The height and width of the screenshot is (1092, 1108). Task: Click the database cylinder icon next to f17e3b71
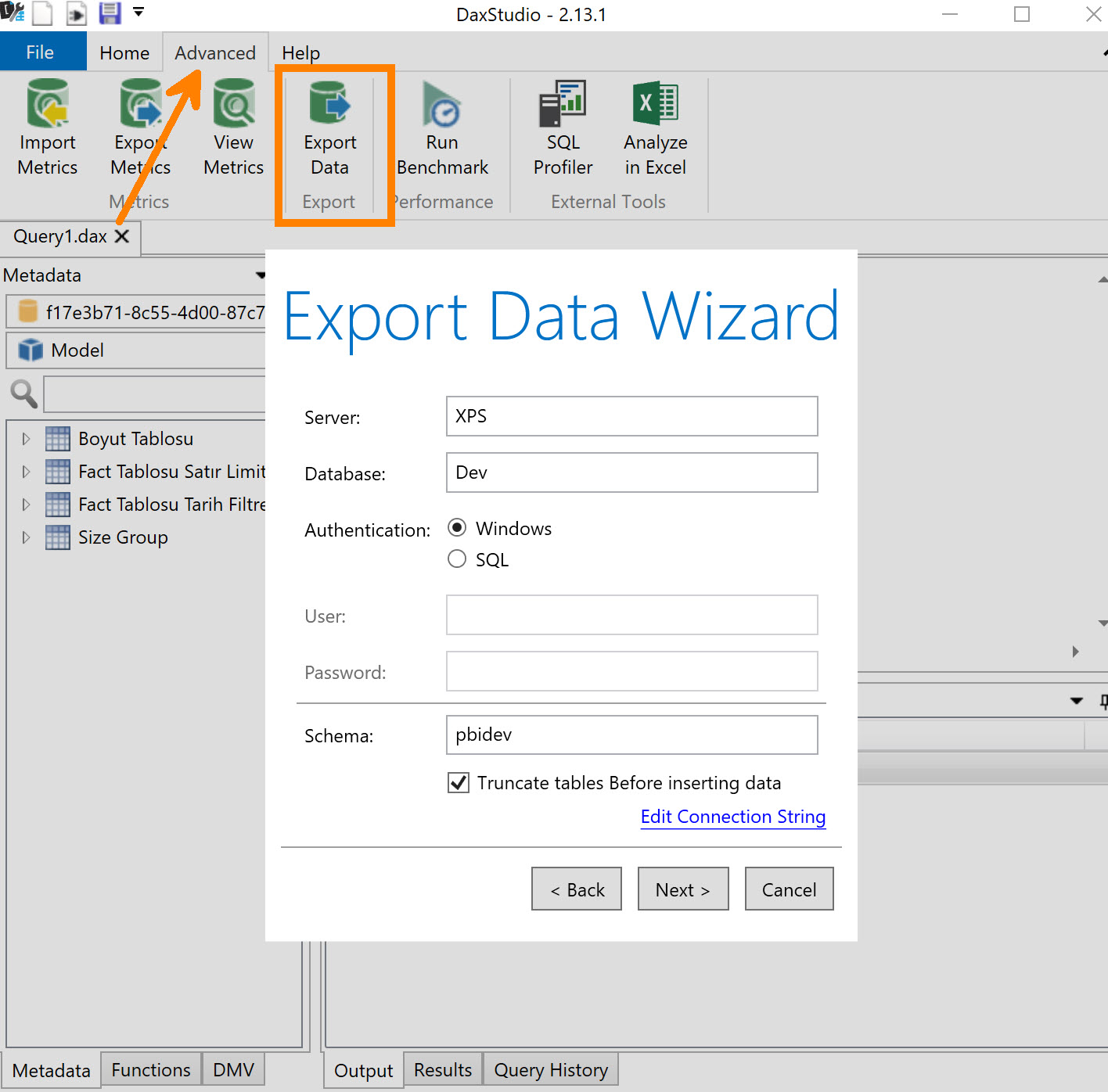tap(28, 311)
